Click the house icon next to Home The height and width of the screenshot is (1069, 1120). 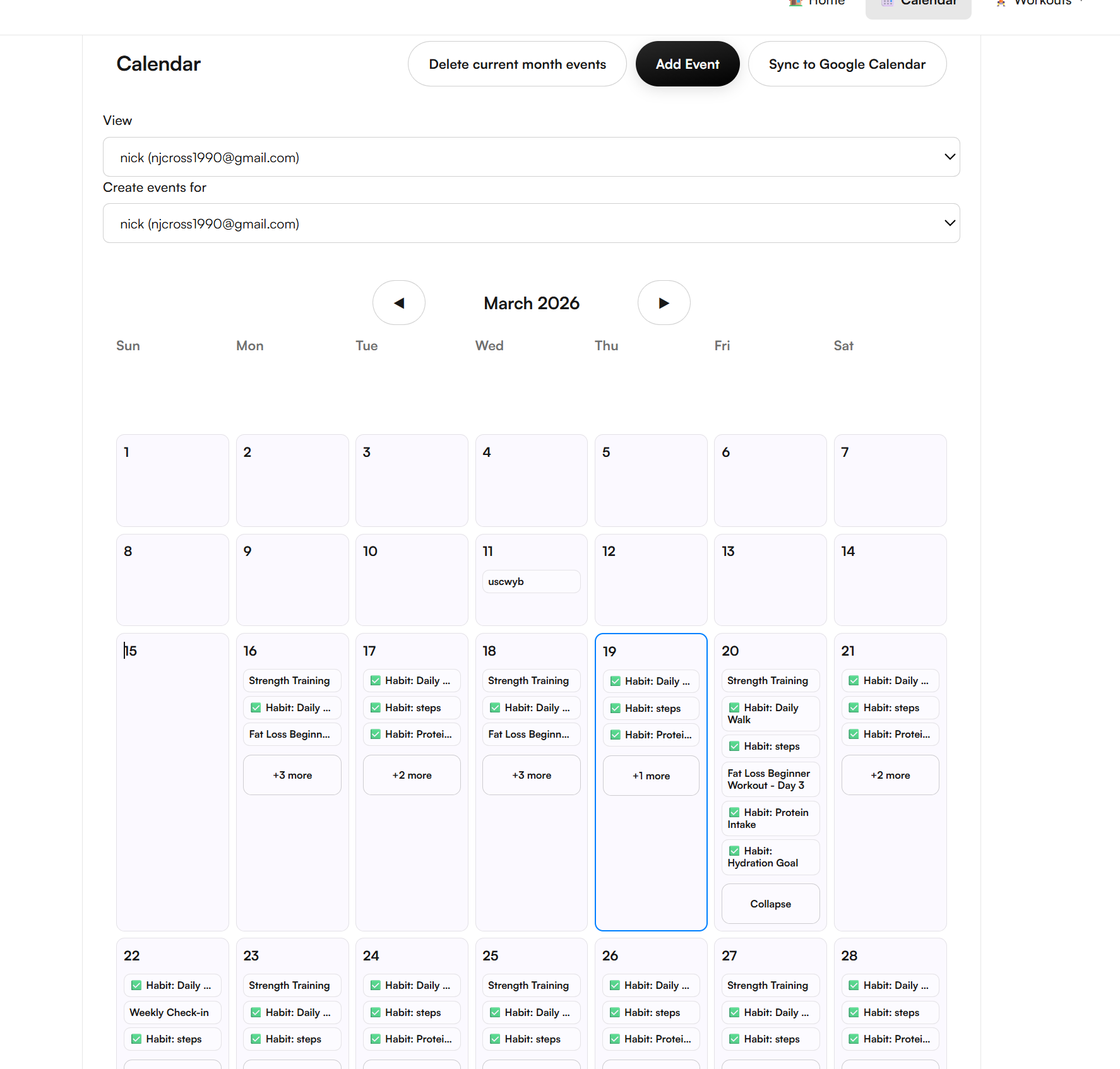794,3
